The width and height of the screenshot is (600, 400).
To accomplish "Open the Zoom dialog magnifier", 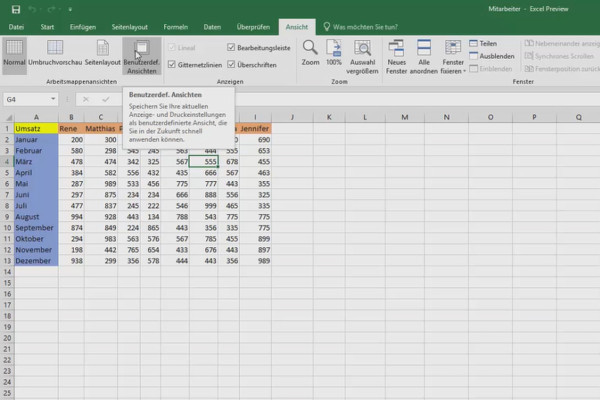I will tap(310, 53).
